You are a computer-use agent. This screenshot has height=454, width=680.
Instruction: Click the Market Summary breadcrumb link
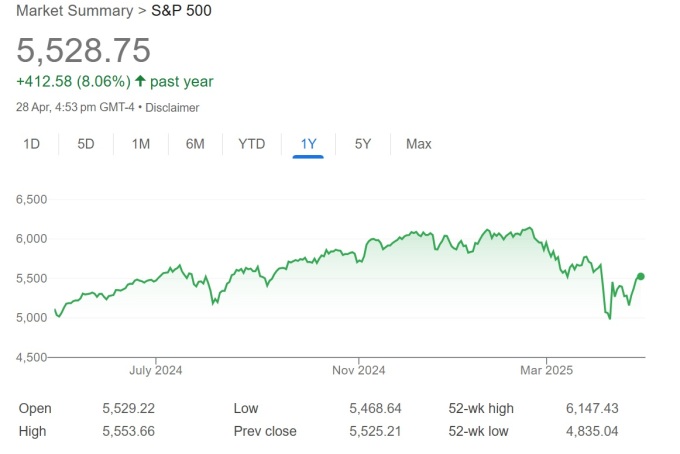[74, 11]
